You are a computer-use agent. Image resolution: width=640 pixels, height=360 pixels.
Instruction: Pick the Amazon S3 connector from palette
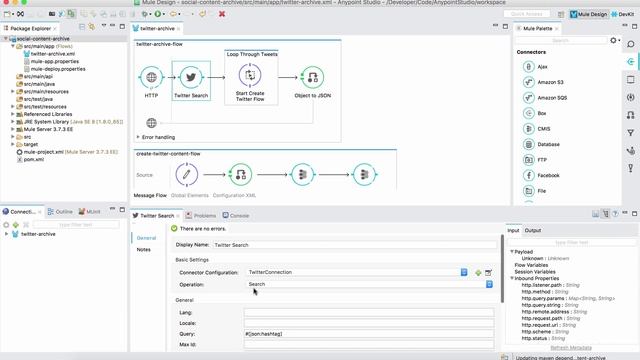[543, 82]
